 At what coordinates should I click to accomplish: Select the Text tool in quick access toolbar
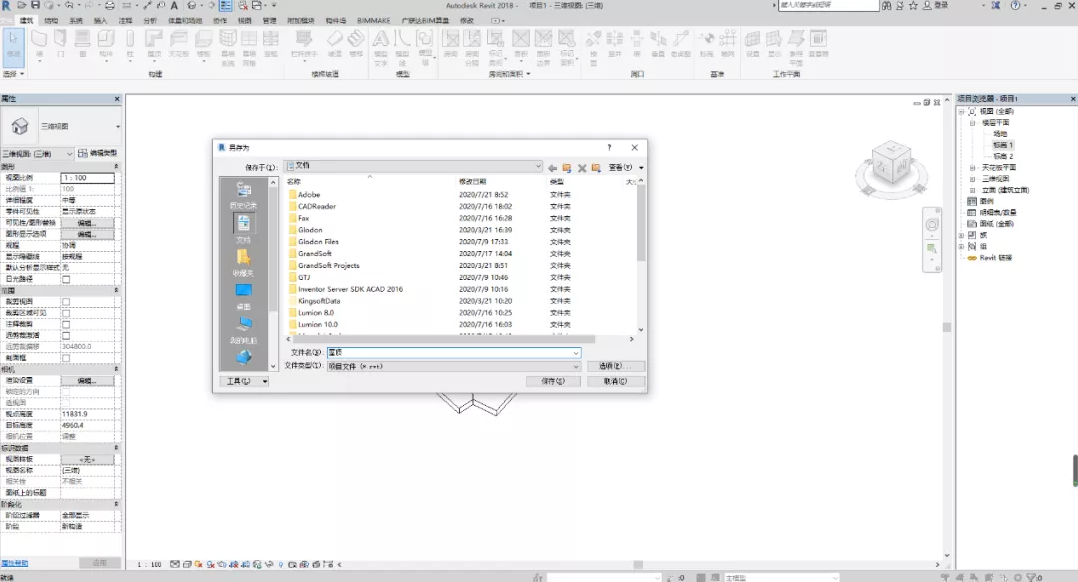[x=174, y=5]
